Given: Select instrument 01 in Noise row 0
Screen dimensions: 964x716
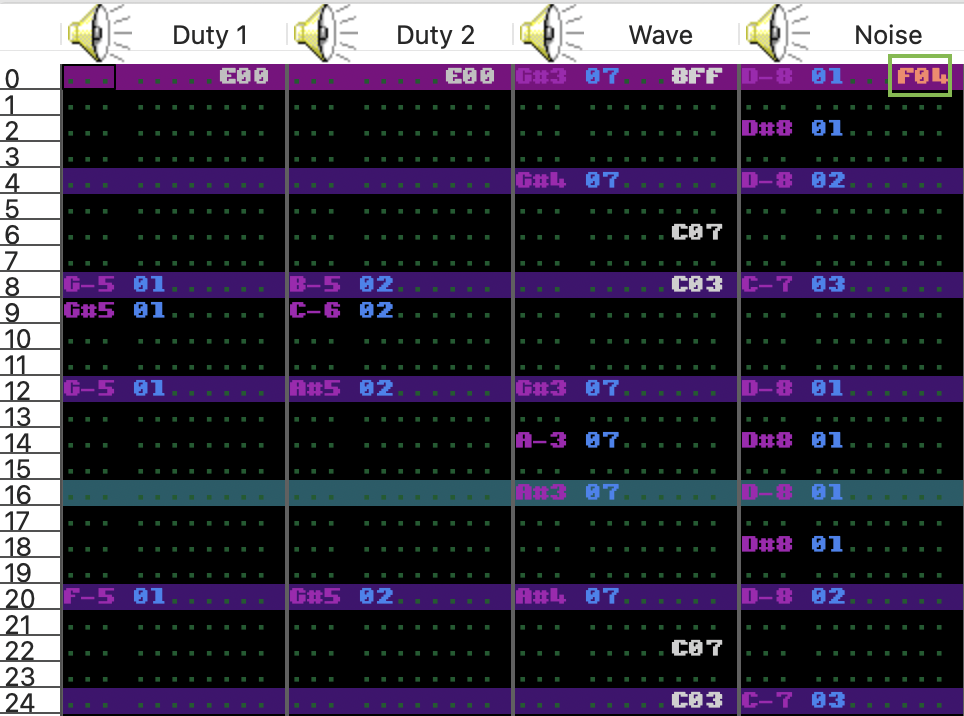Looking at the screenshot, I should [828, 76].
